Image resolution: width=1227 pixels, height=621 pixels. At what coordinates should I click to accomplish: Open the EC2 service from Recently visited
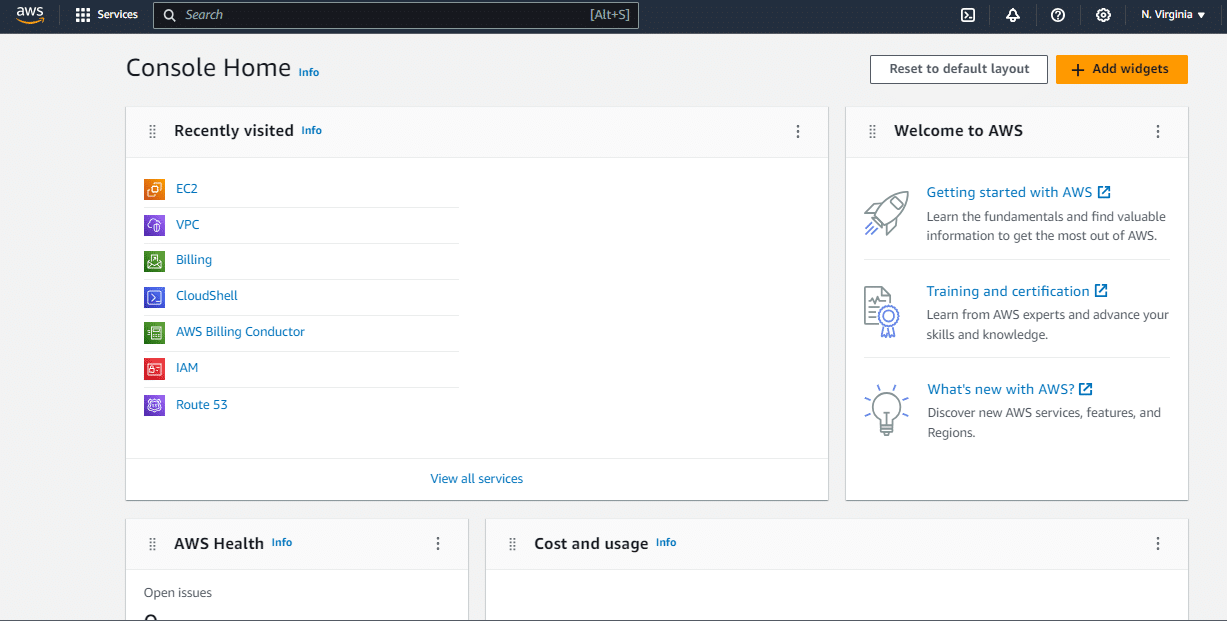(x=187, y=188)
